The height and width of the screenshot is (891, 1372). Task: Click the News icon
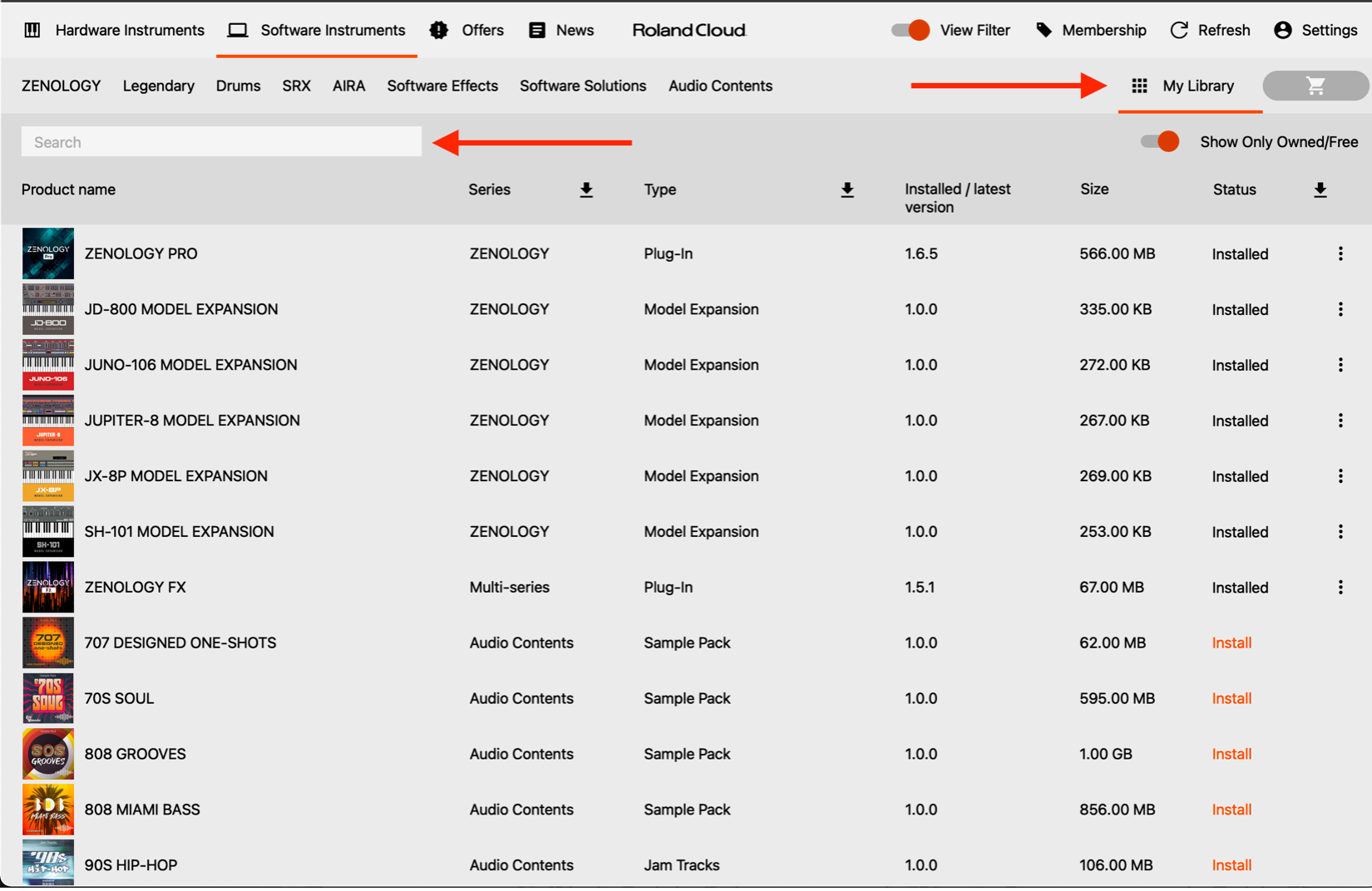click(536, 30)
